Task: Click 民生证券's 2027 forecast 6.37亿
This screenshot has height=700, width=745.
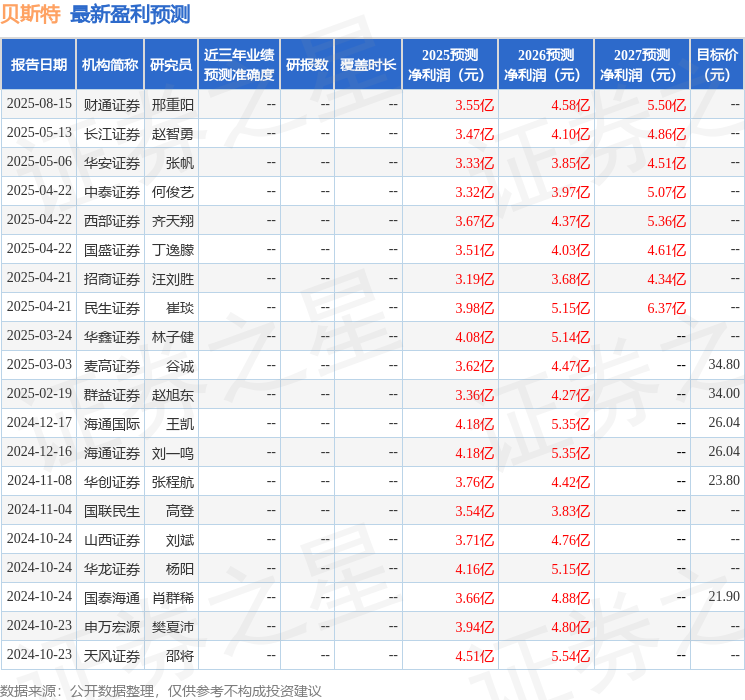Action: tap(666, 308)
